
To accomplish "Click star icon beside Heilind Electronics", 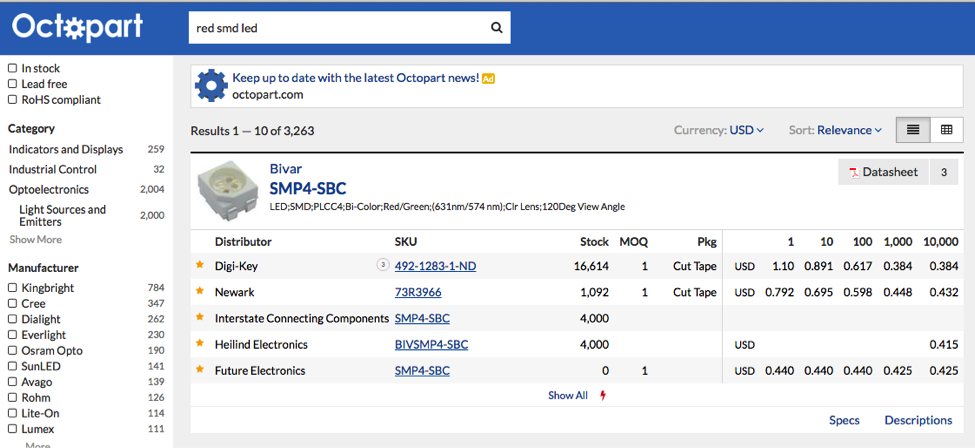I will tap(200, 343).
